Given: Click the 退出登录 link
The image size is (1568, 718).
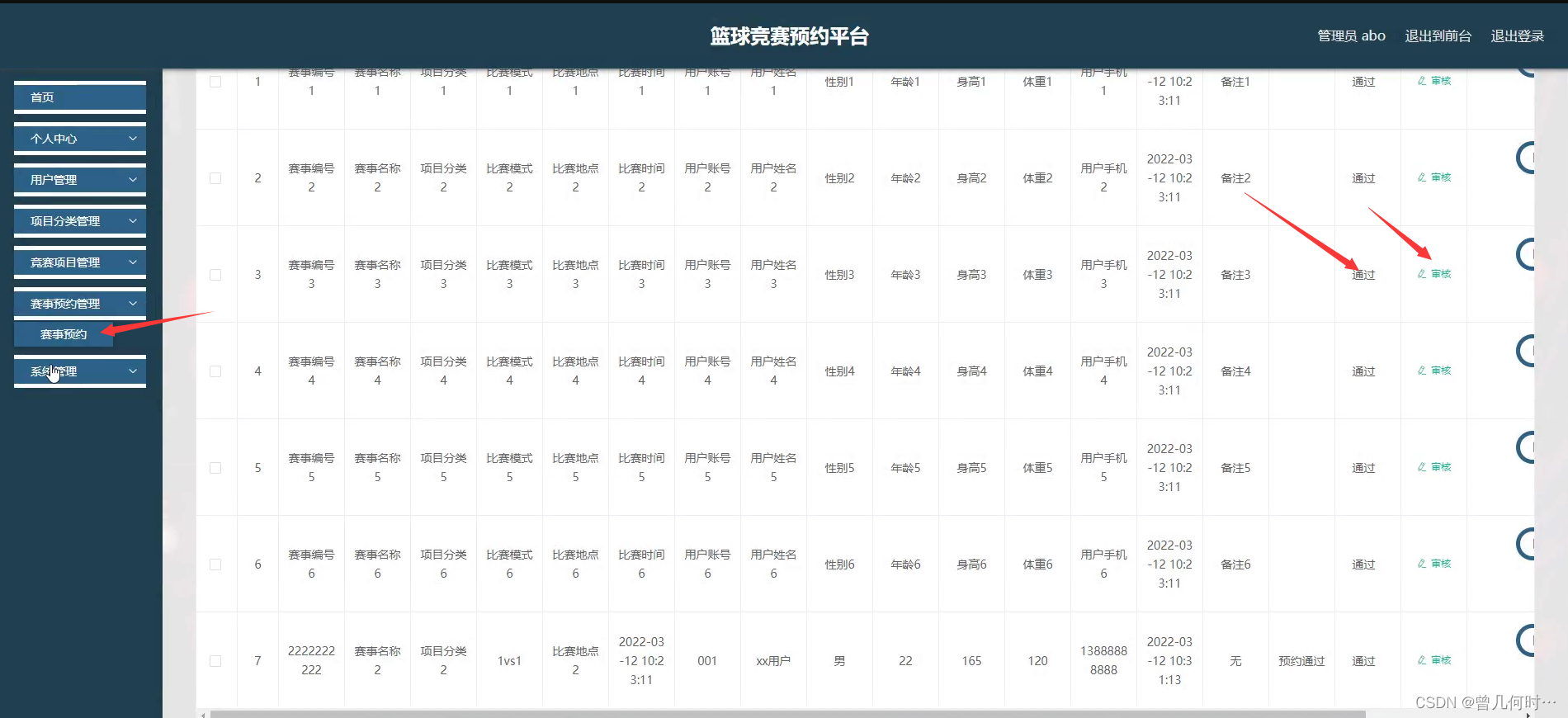Looking at the screenshot, I should pyautogui.click(x=1517, y=36).
